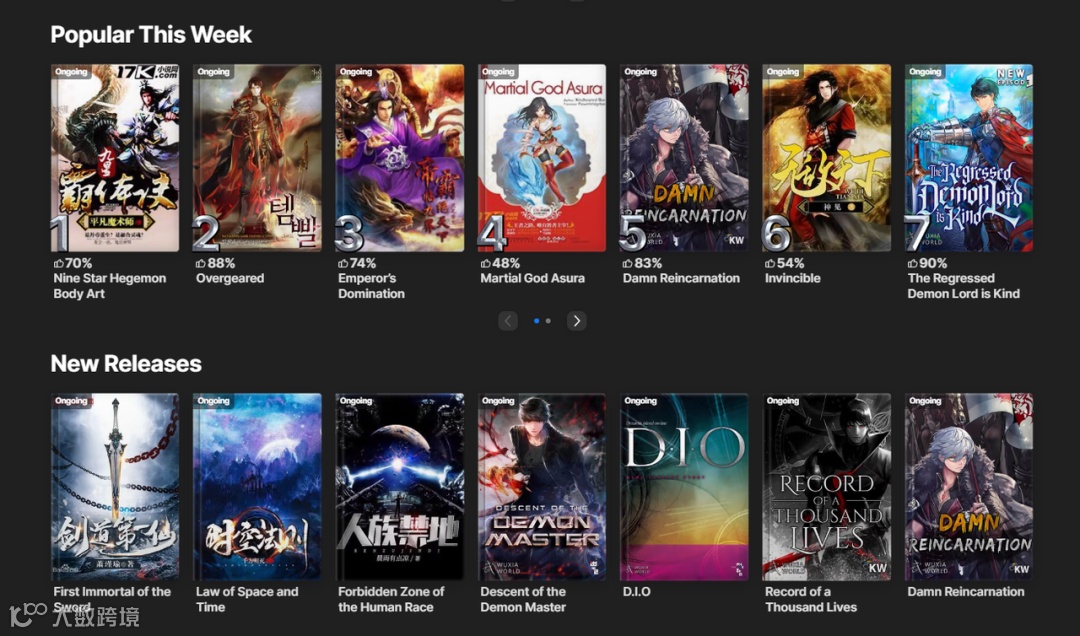Click the thumbs-up icon beside 54%
This screenshot has width=1080, height=636.
click(770, 263)
